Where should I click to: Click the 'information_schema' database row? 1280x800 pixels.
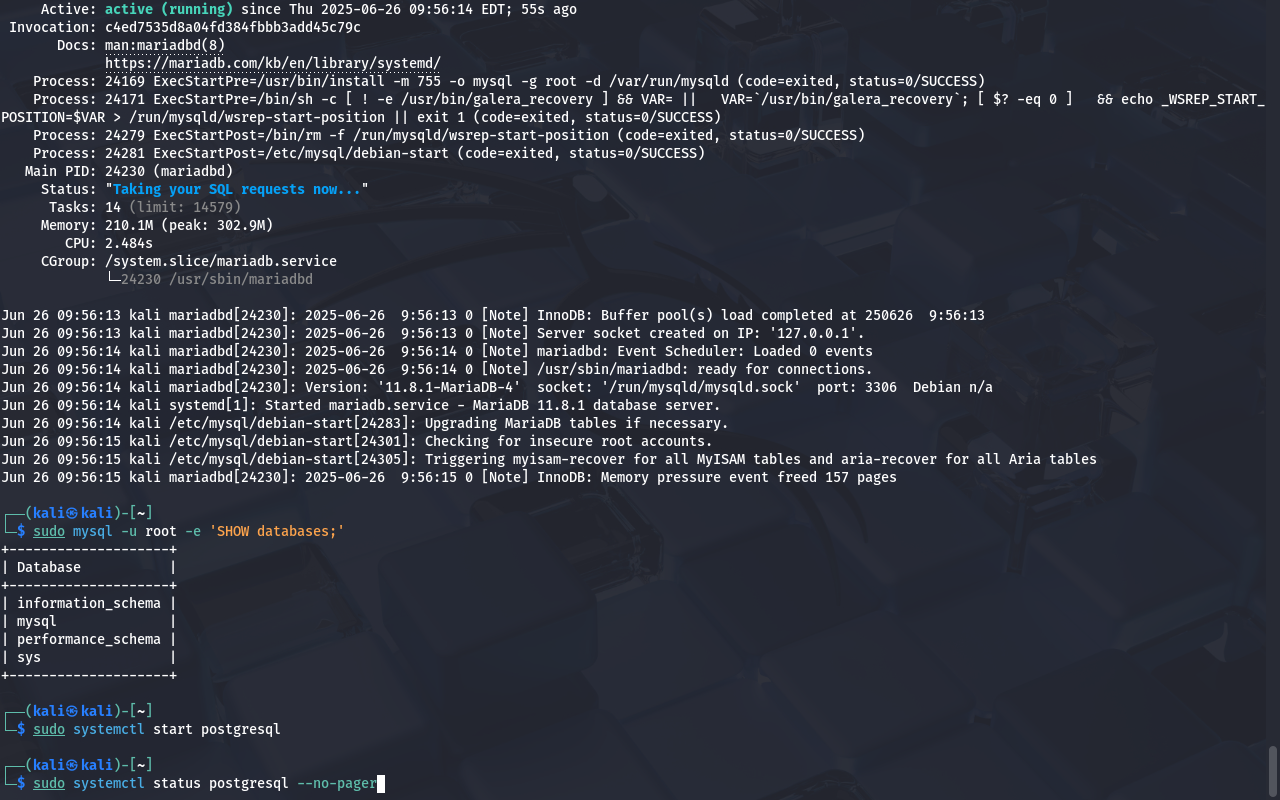coord(89,603)
